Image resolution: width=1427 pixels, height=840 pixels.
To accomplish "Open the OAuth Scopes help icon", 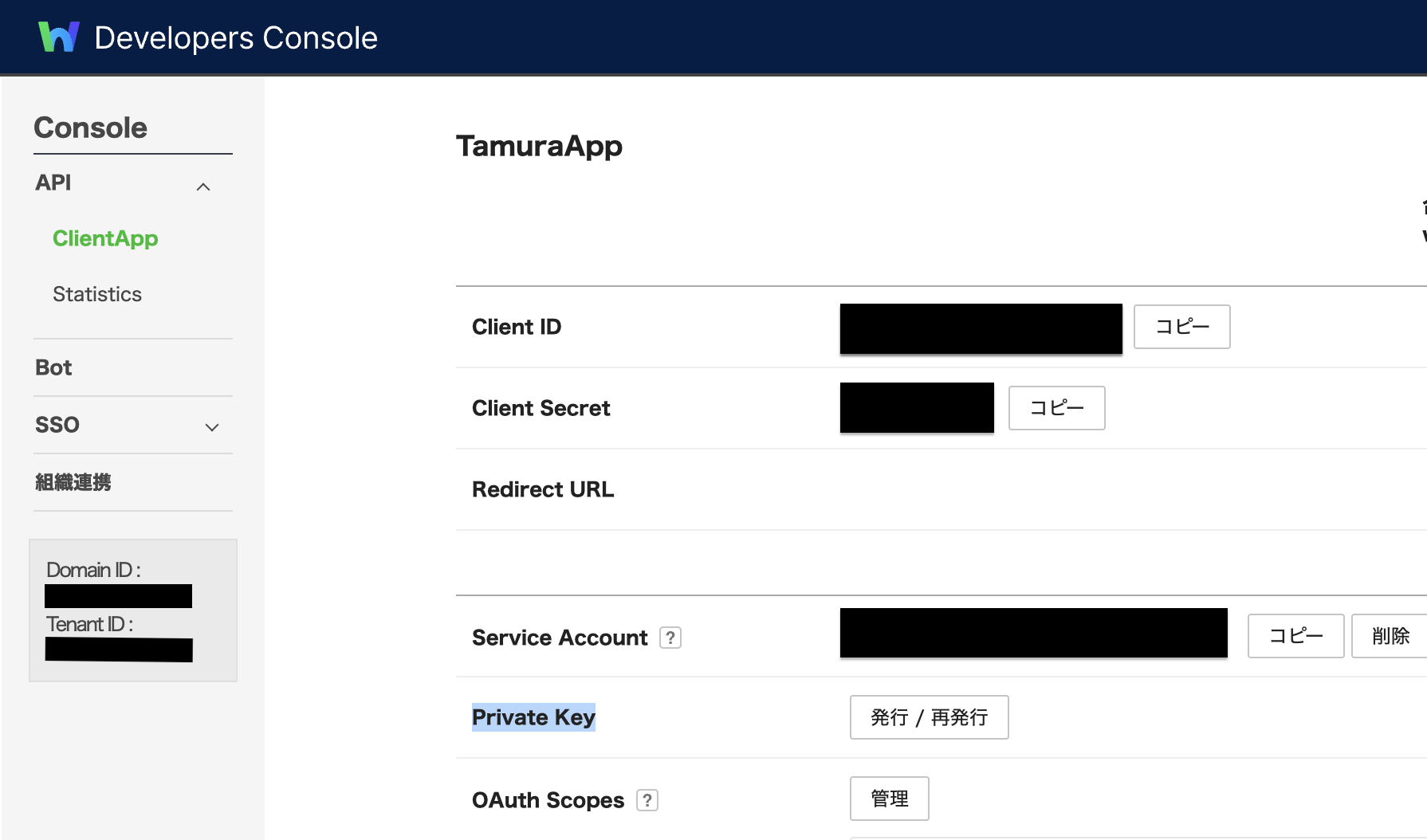I will click(647, 800).
